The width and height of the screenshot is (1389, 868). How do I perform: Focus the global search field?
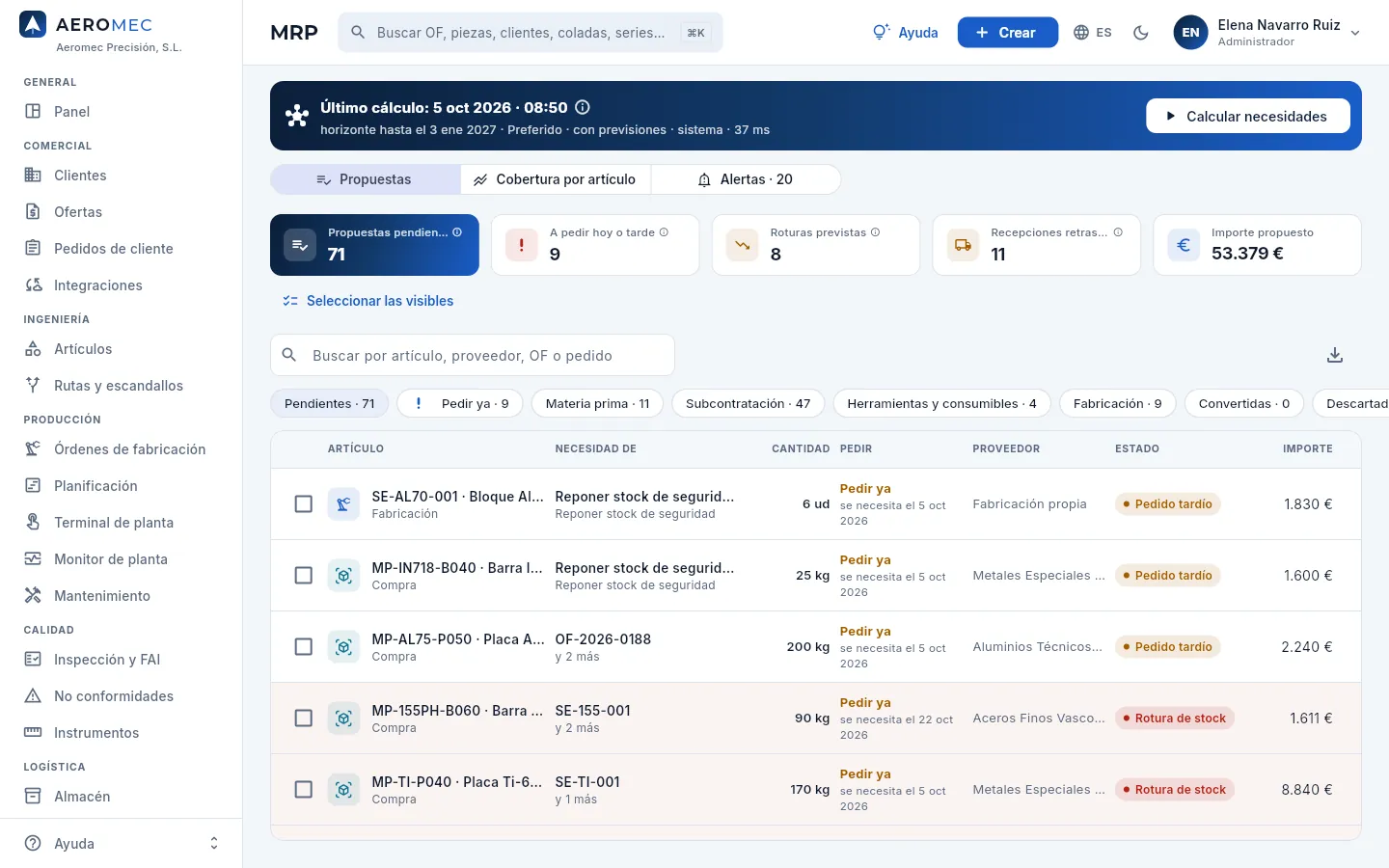[x=531, y=33]
